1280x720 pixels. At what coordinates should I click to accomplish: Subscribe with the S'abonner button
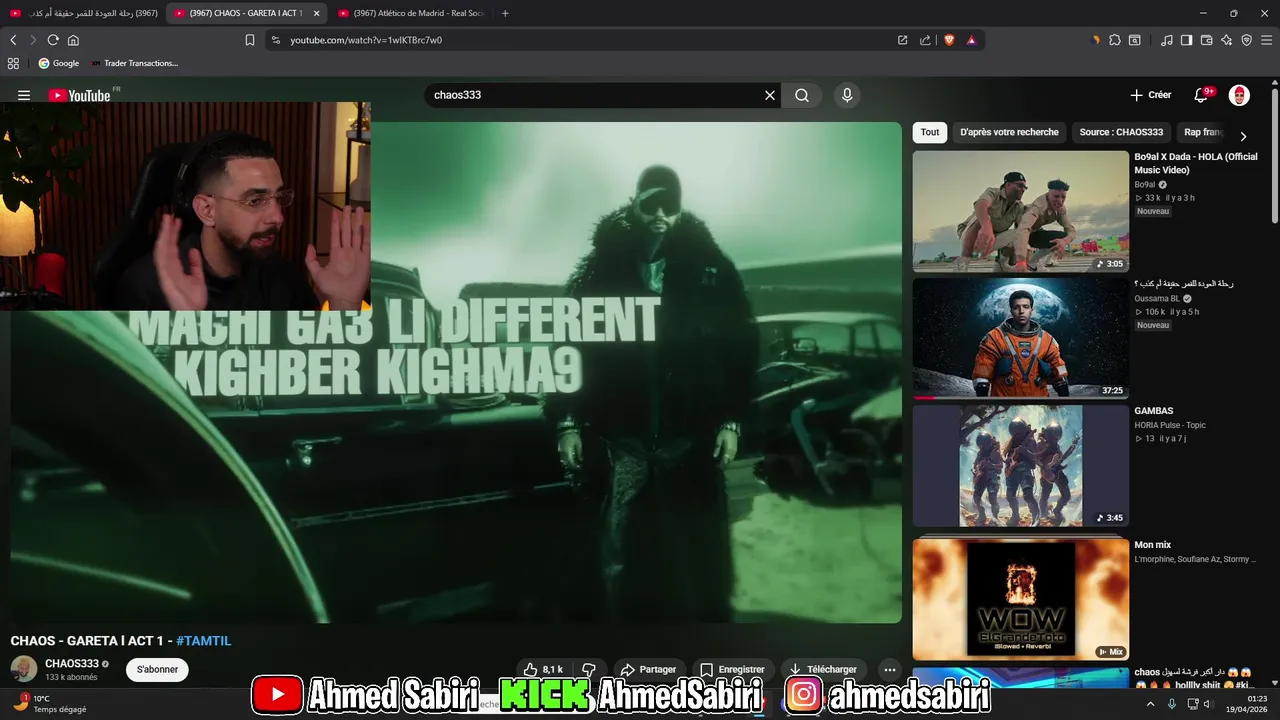pos(157,669)
